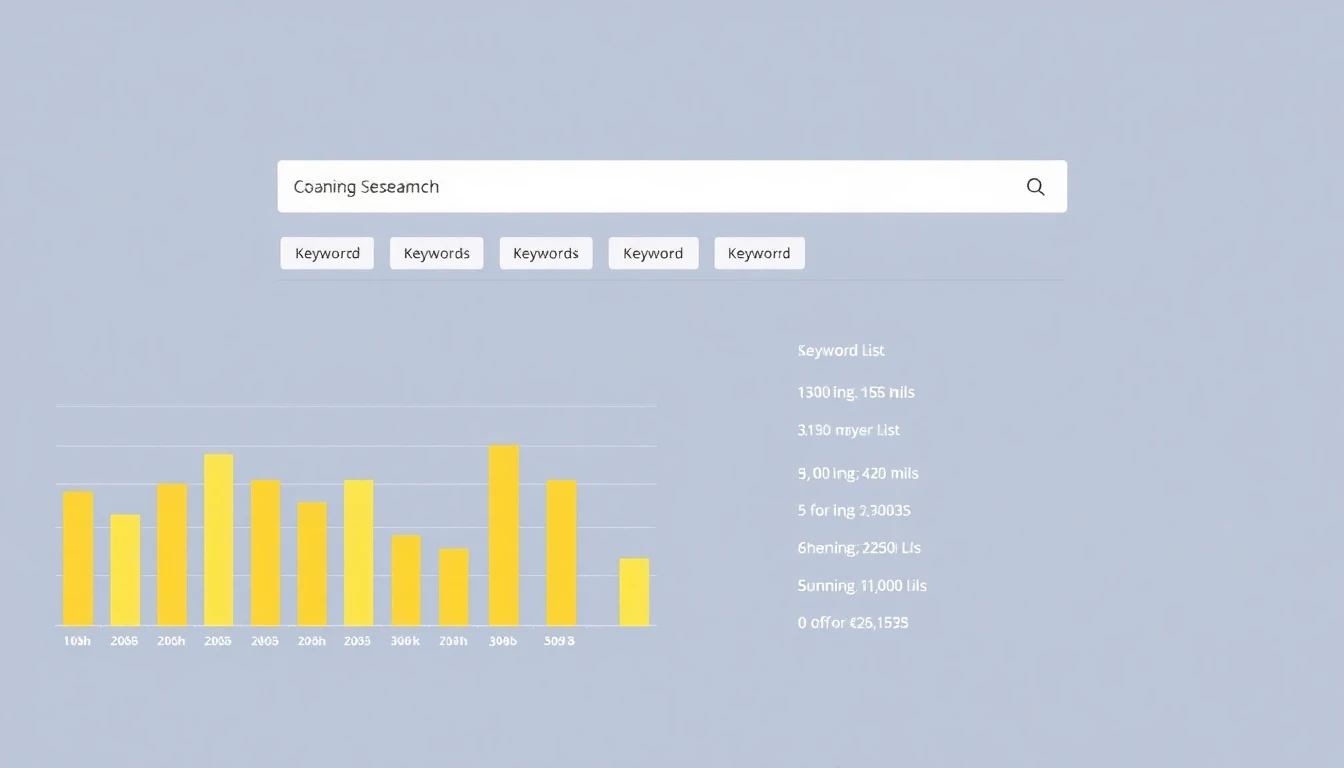The image size is (1344, 768).
Task: Click the "0 offor €26,1535" entry
Action: click(853, 623)
